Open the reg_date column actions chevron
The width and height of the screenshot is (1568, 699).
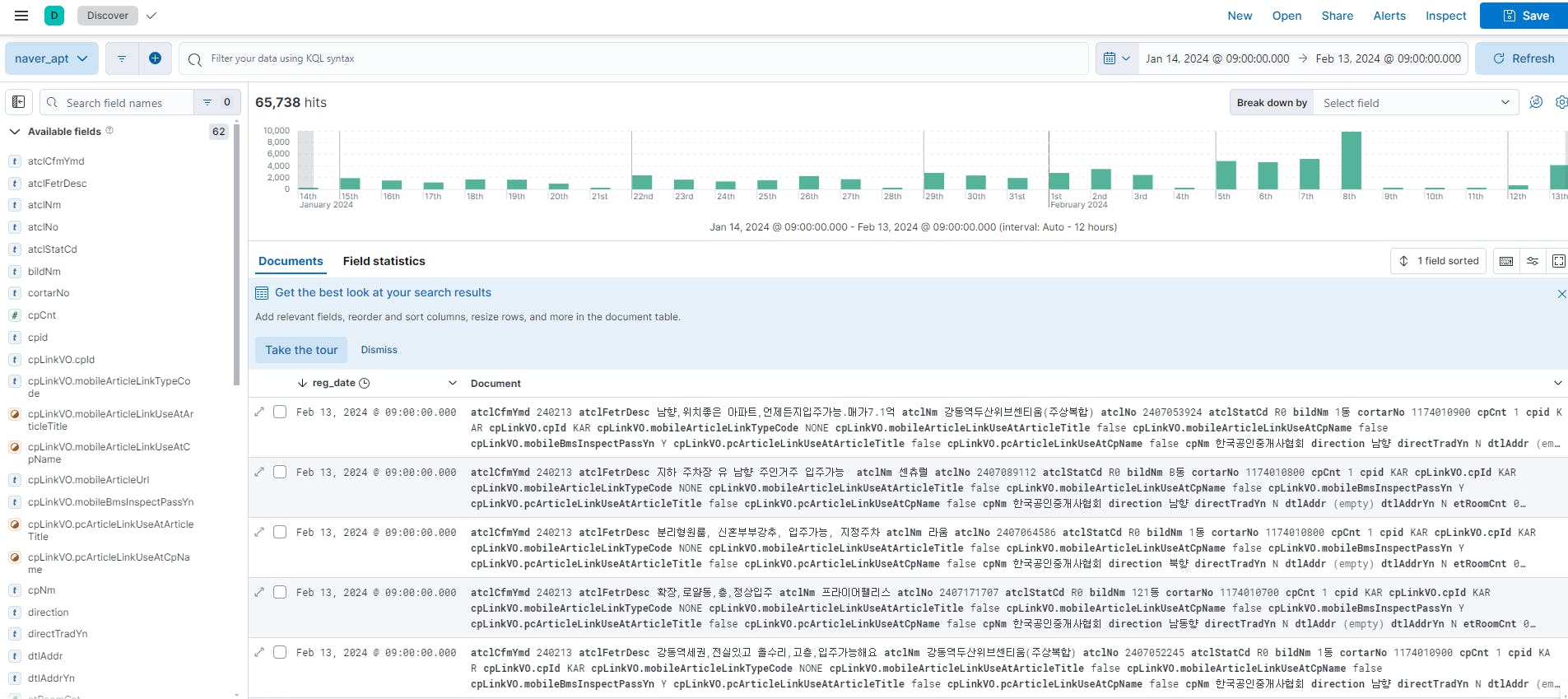pyautogui.click(x=452, y=383)
